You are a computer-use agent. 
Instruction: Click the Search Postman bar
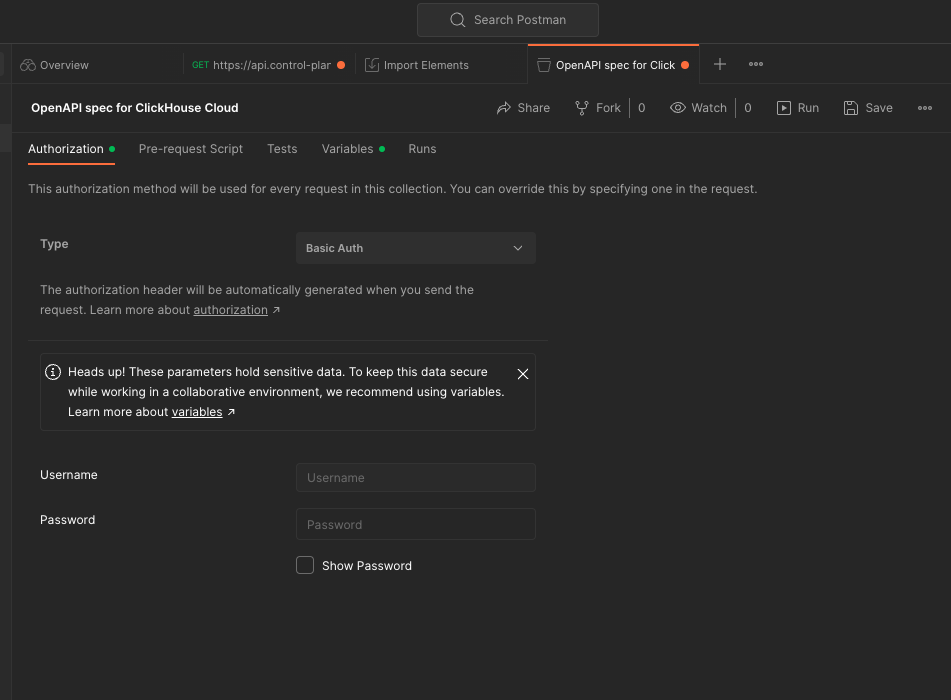coord(508,20)
